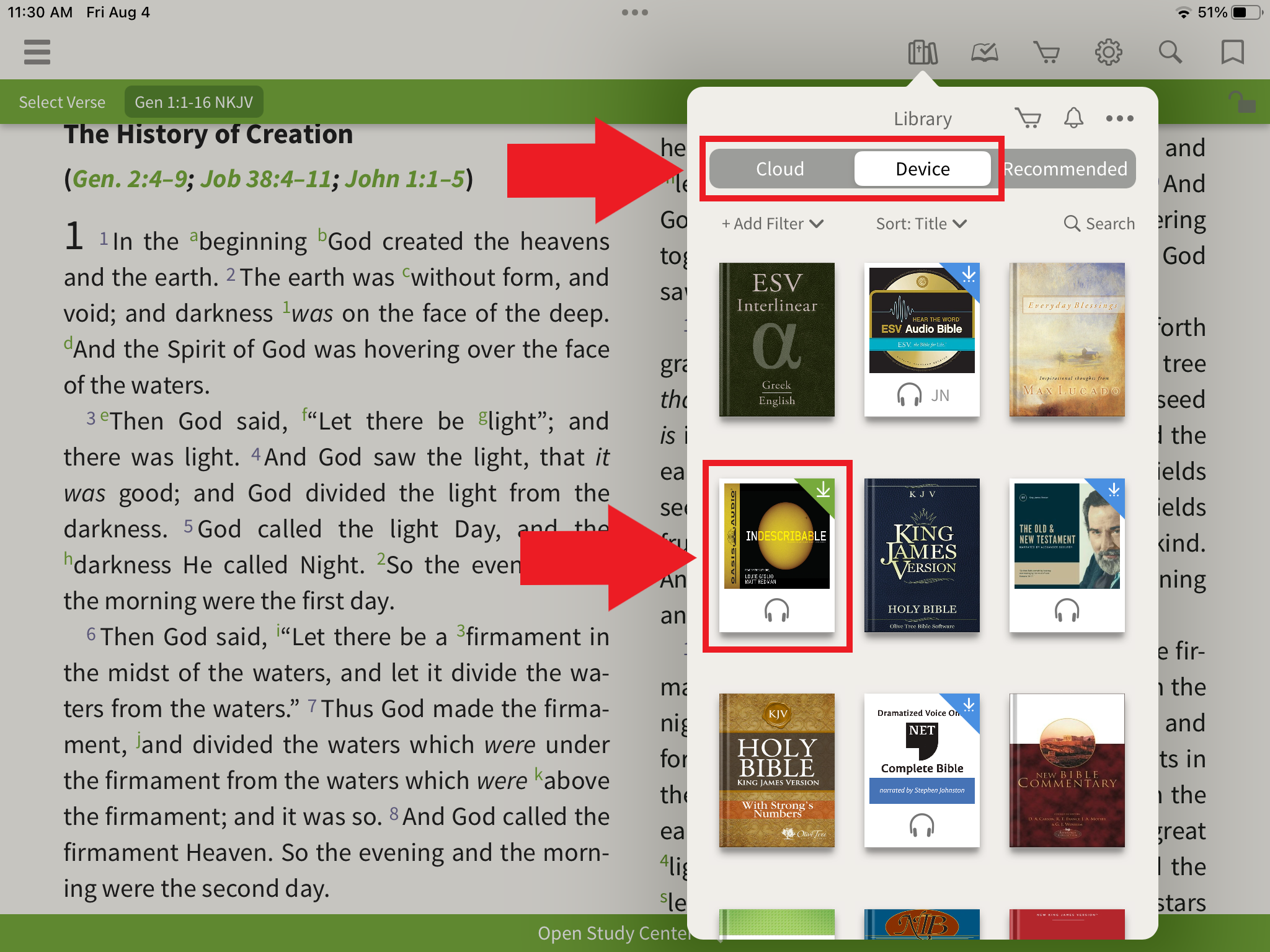Switch Library to Recommended tab

[x=1065, y=169]
